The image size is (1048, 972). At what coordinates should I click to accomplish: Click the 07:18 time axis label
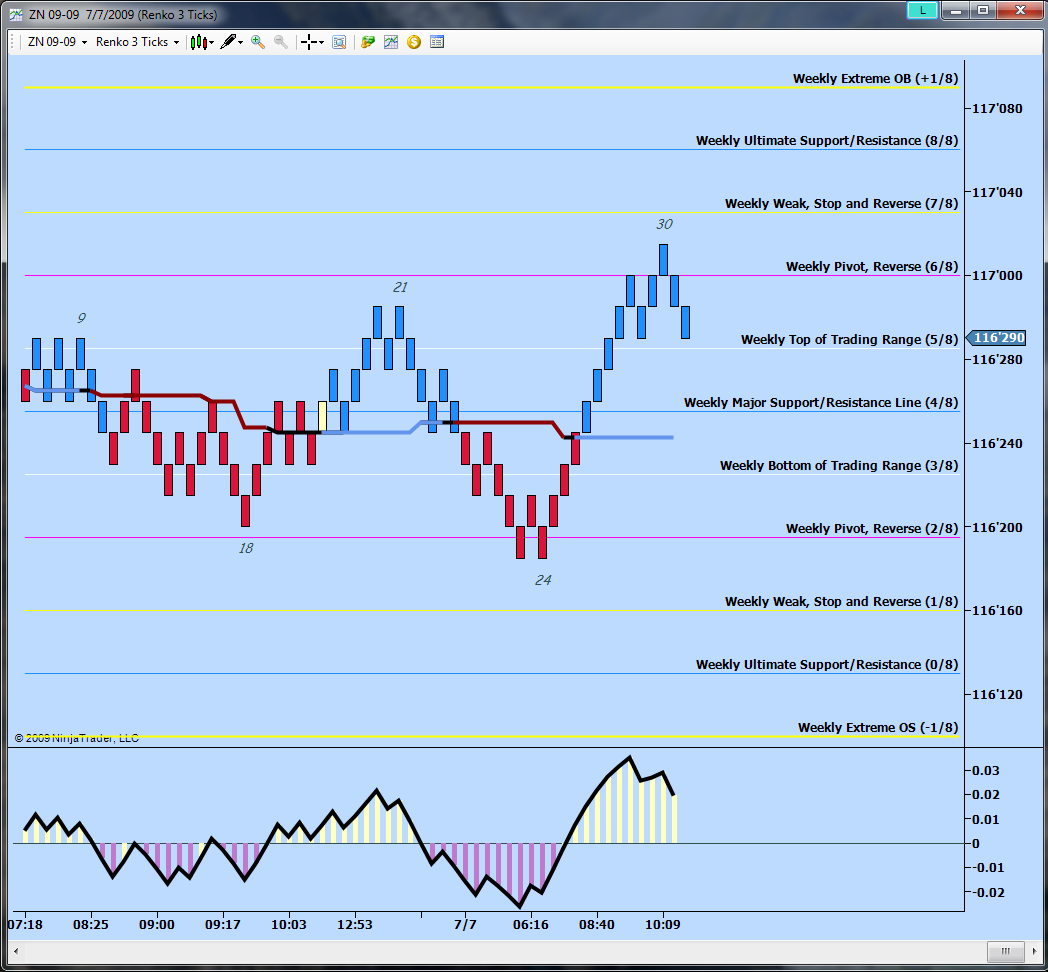25,924
